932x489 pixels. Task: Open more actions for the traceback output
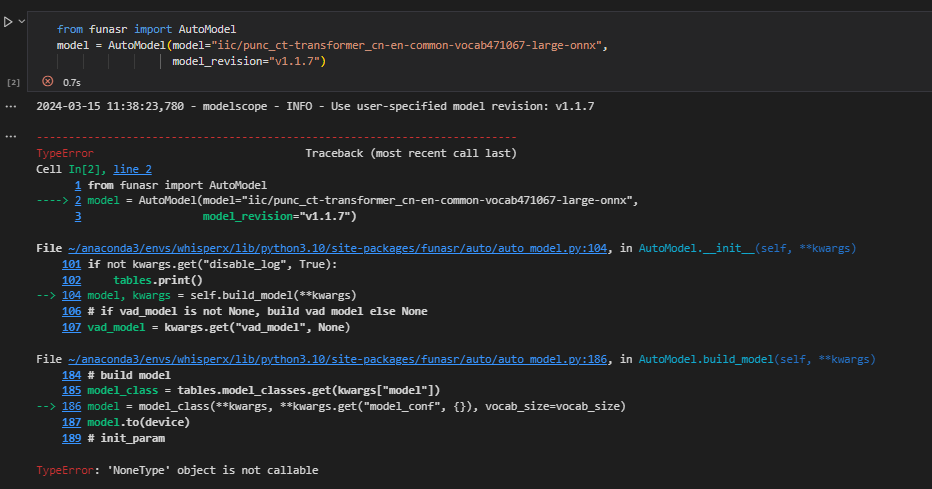tap(11, 136)
